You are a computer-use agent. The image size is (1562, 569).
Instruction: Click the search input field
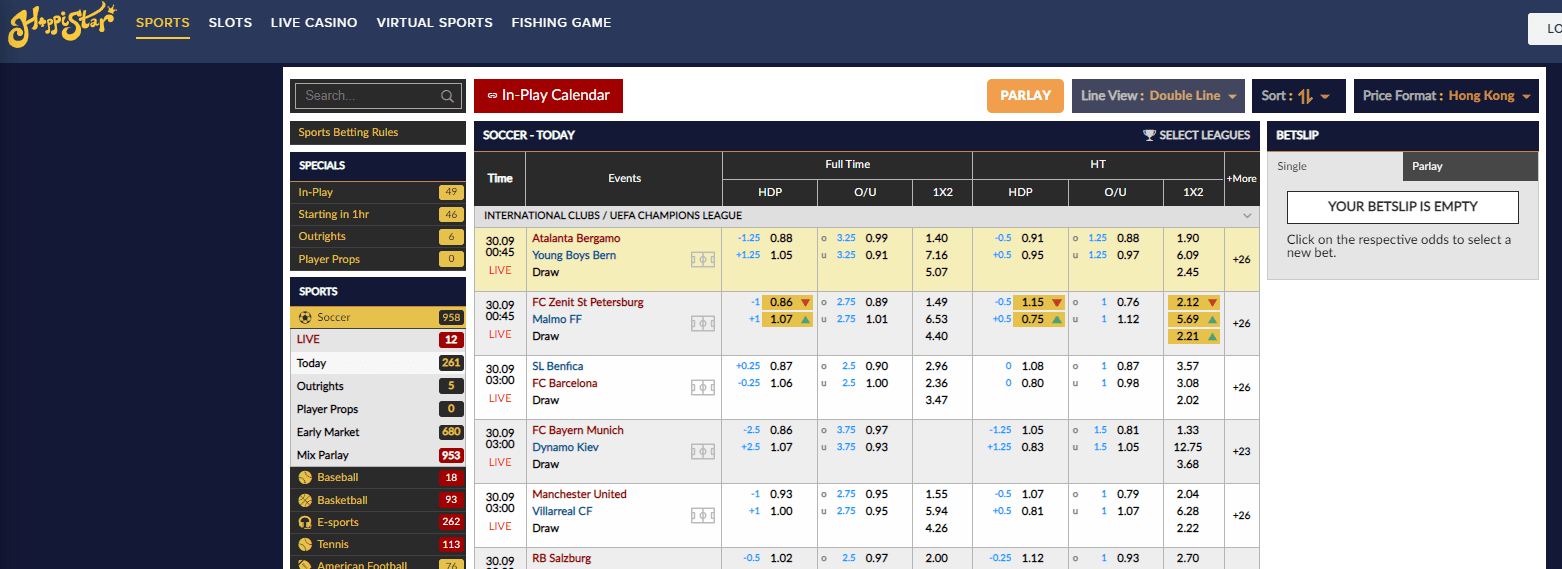coord(378,96)
